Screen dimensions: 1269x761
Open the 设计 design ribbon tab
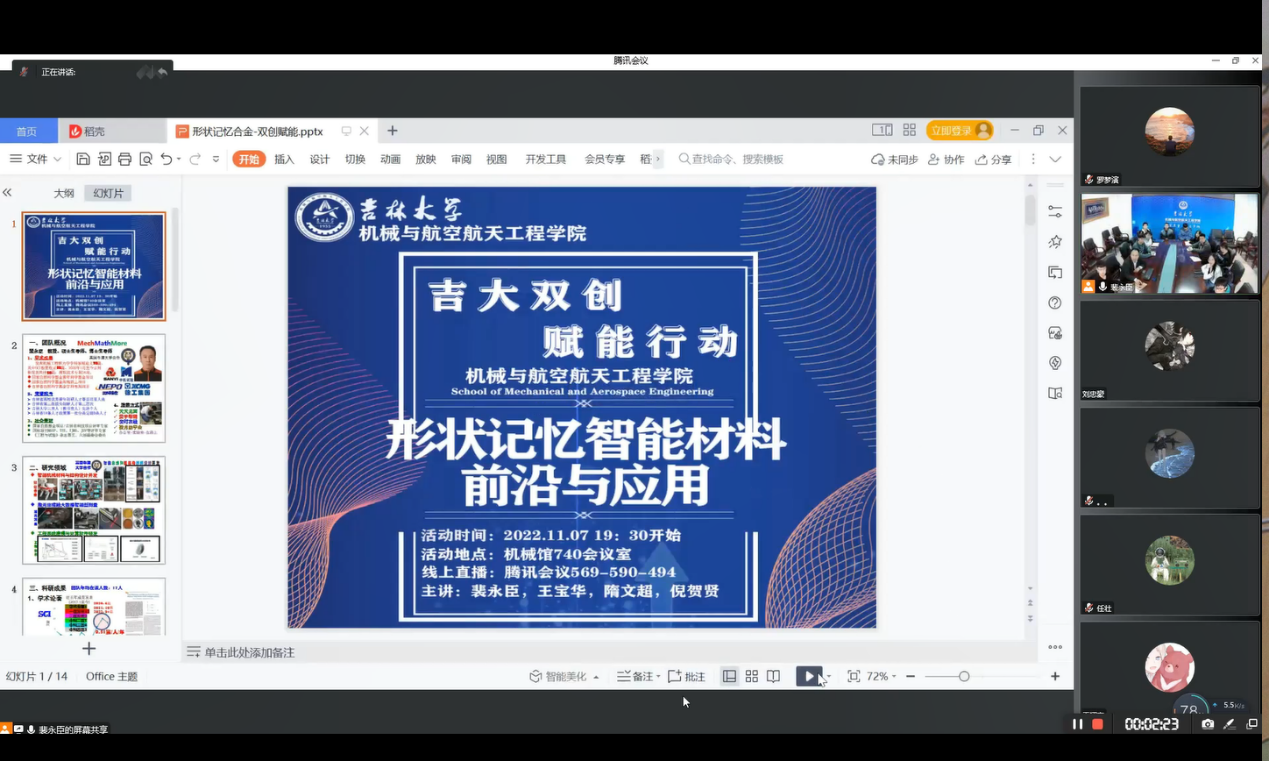[x=319, y=159]
